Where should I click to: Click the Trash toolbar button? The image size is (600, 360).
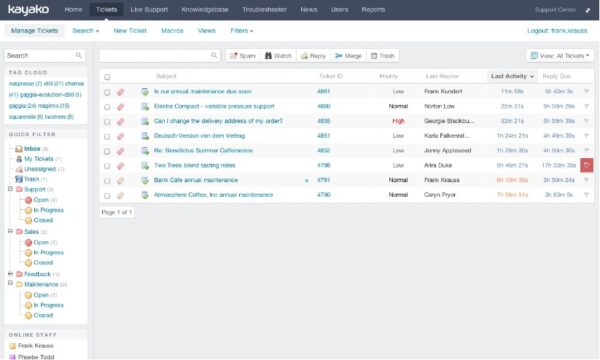tap(383, 56)
